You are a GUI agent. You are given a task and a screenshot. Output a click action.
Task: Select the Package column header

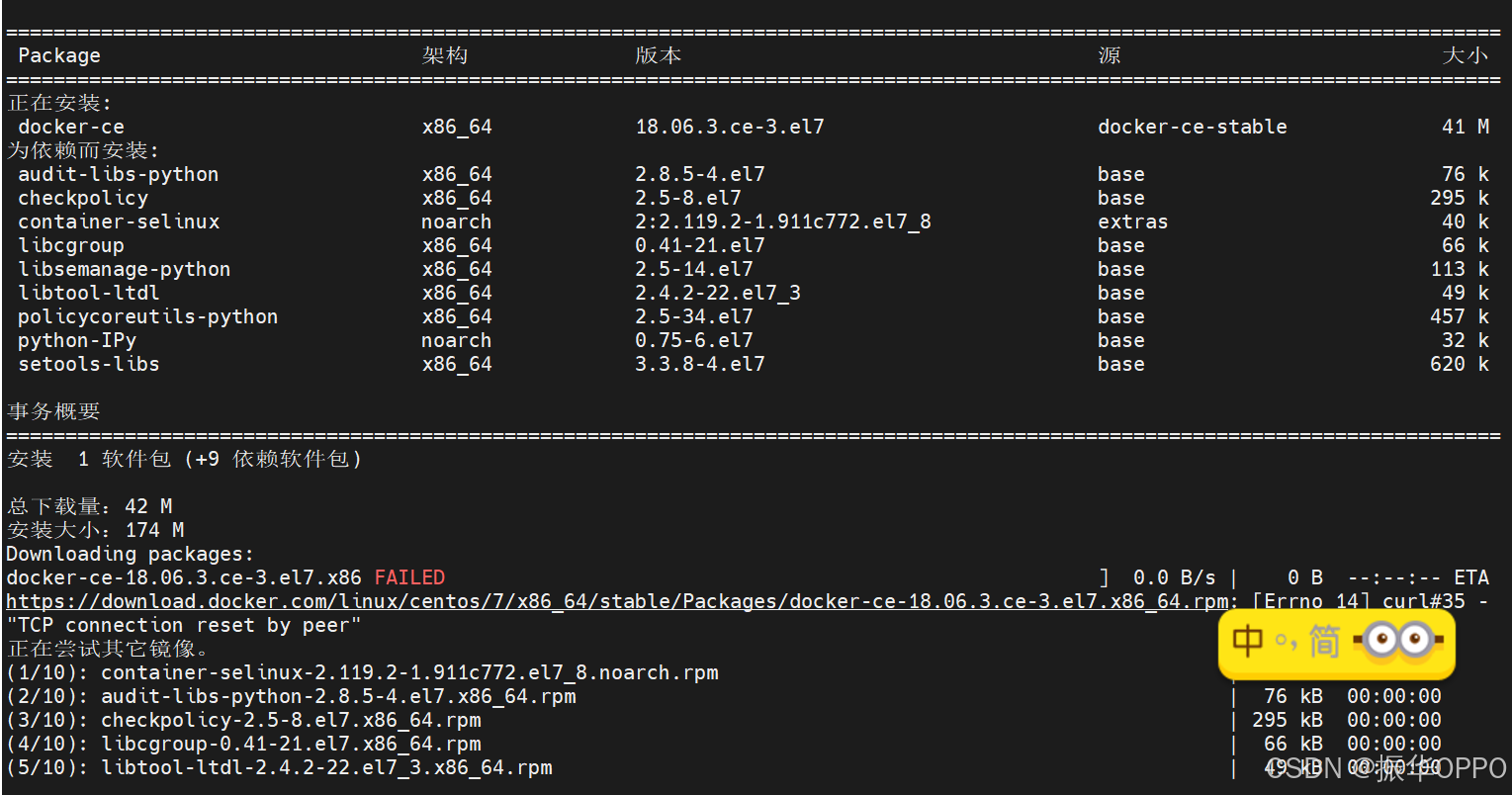point(58,54)
